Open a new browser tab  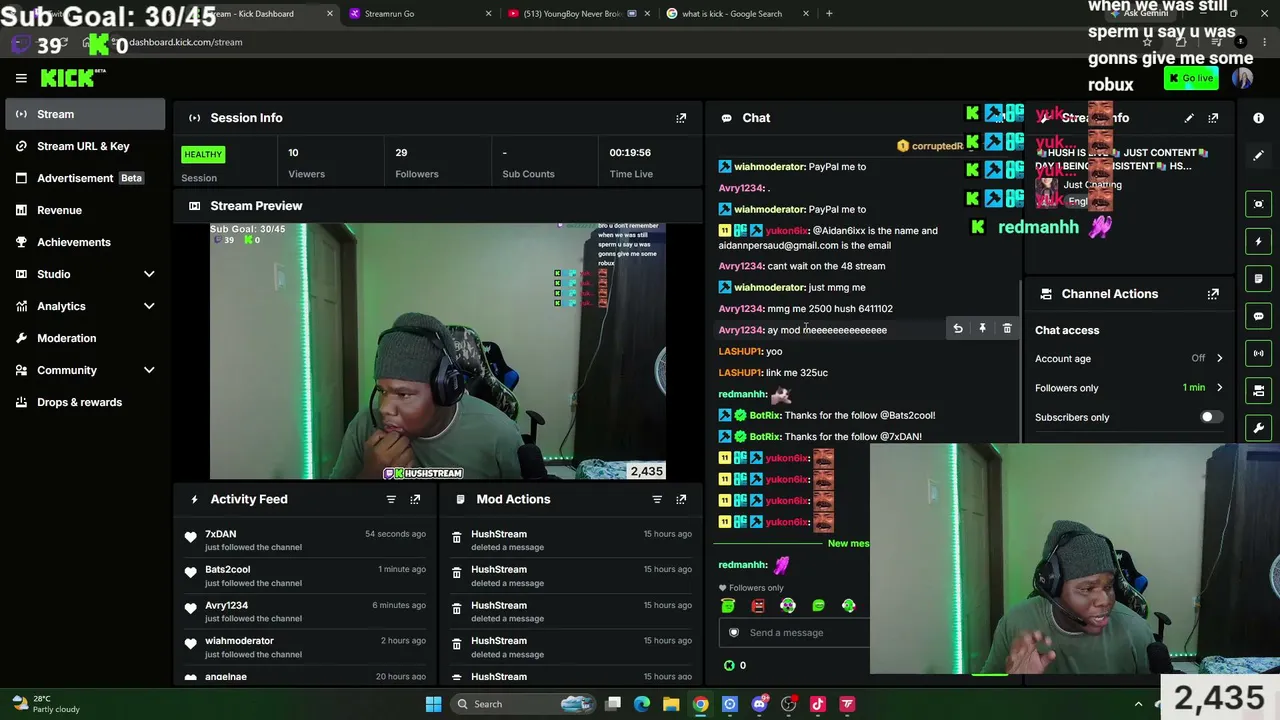[x=829, y=14]
